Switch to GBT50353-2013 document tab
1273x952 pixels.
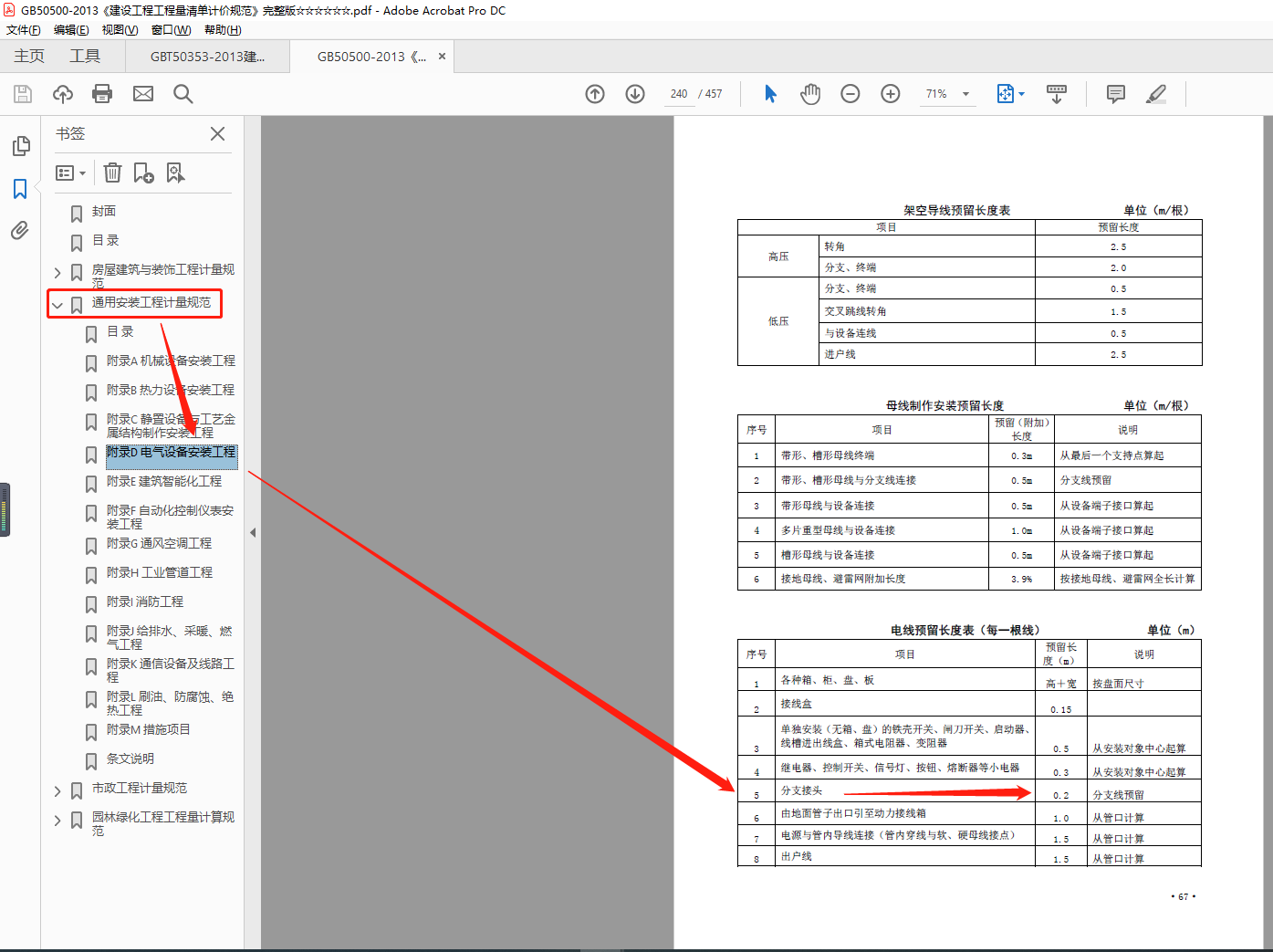208,57
